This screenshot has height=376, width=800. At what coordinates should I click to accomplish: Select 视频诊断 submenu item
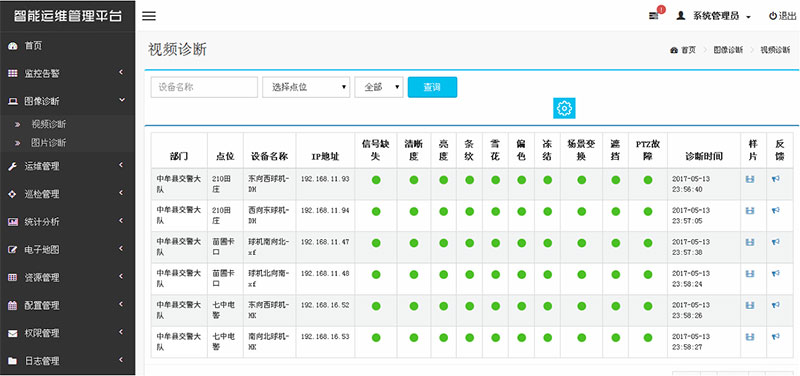[x=48, y=124]
